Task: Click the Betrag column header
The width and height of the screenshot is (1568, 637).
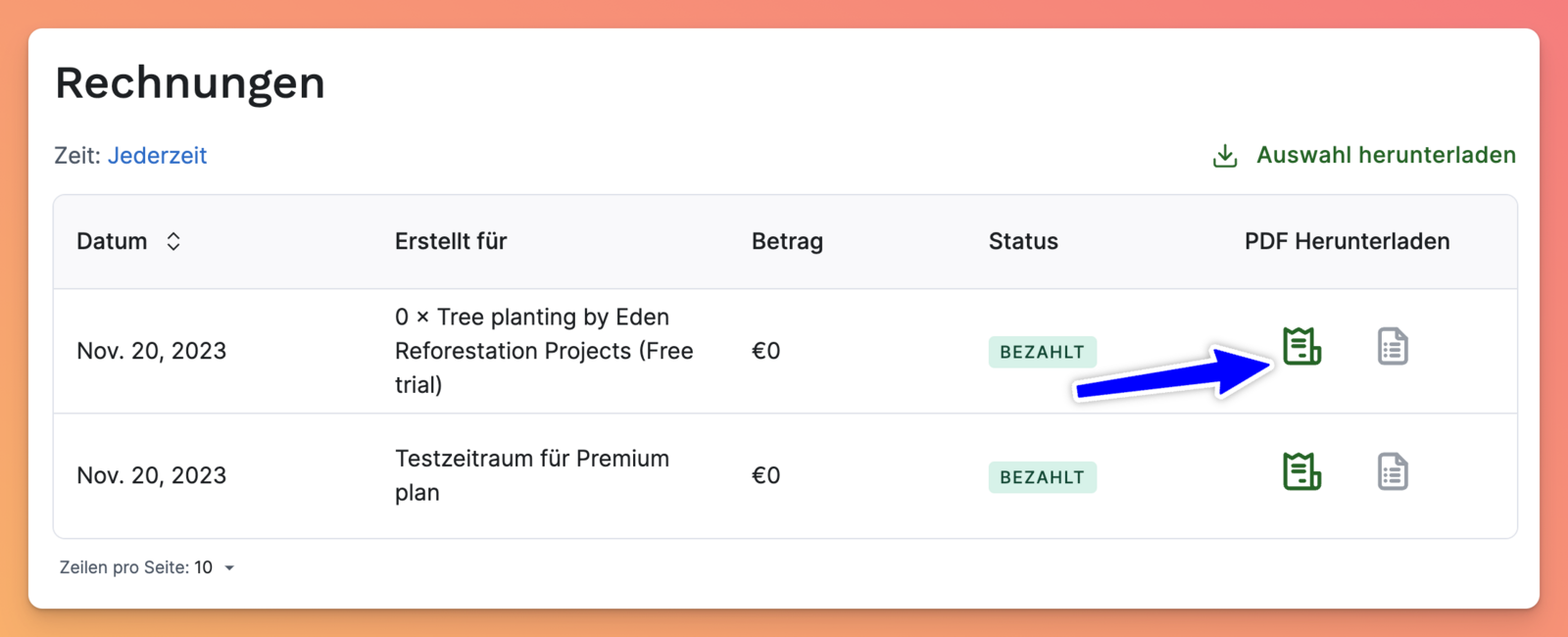Action: [x=787, y=242]
